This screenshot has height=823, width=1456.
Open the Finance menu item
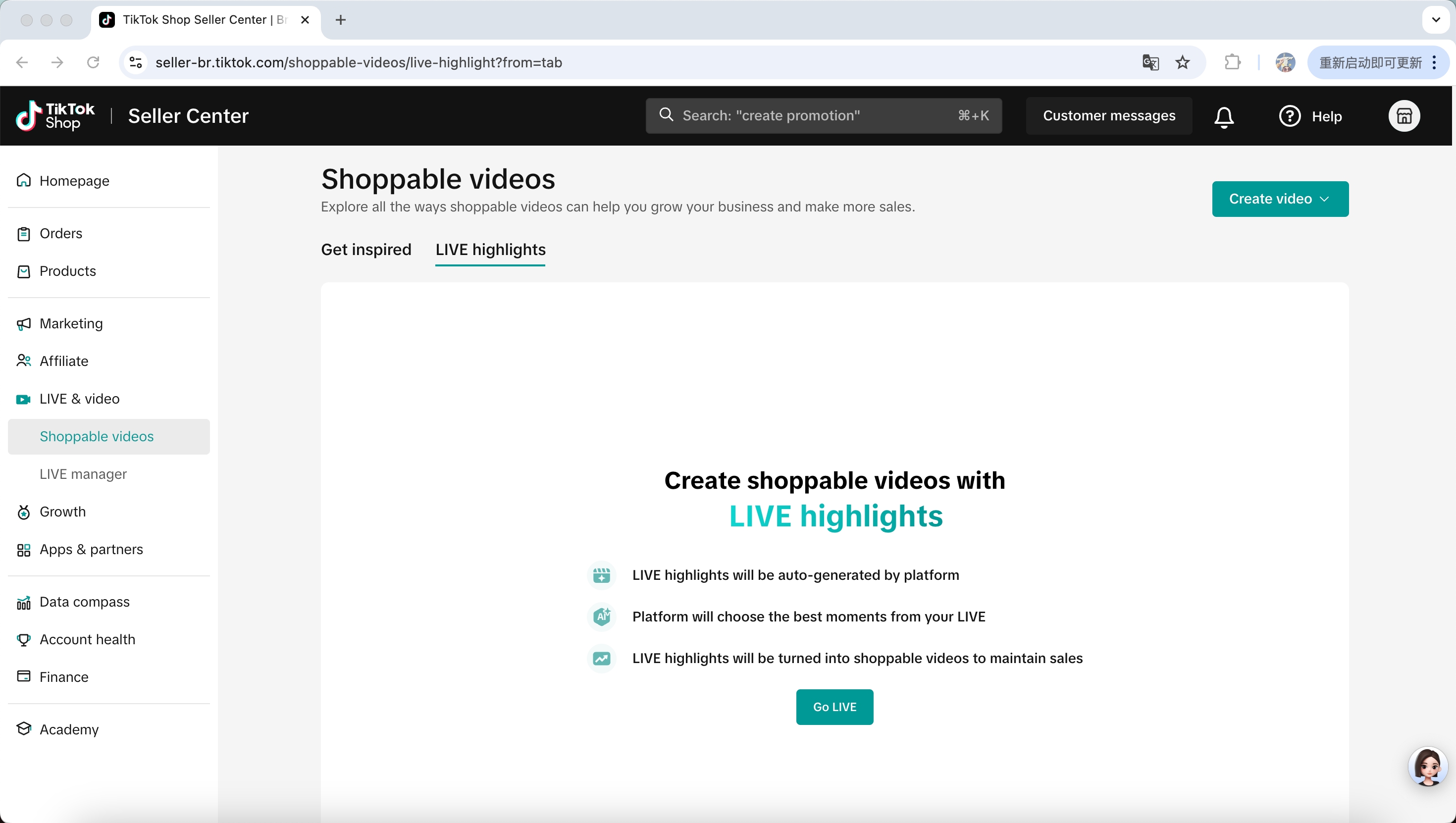pyautogui.click(x=108, y=676)
